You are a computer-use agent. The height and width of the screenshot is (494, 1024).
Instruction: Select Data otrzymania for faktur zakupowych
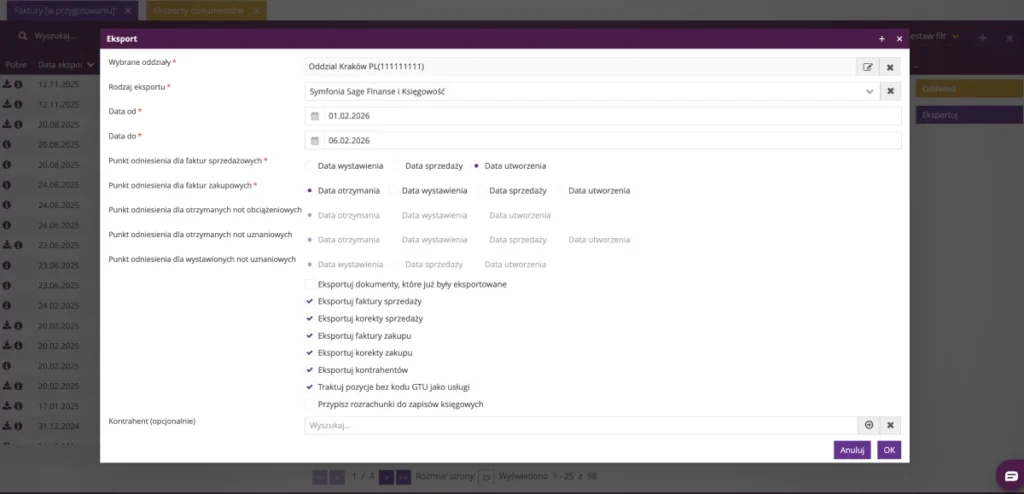310,191
